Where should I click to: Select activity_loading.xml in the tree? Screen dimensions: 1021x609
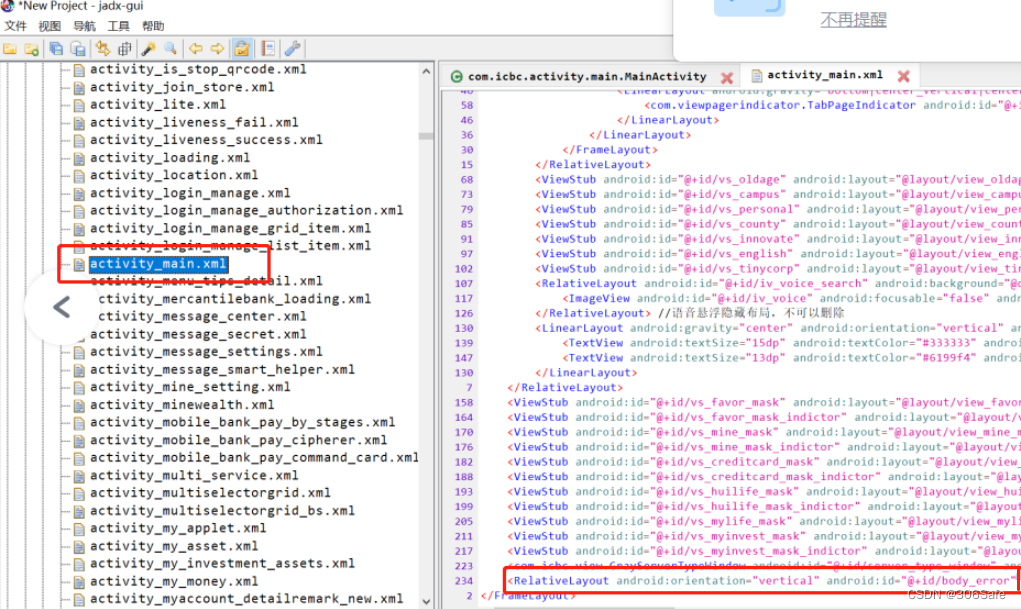(169, 158)
